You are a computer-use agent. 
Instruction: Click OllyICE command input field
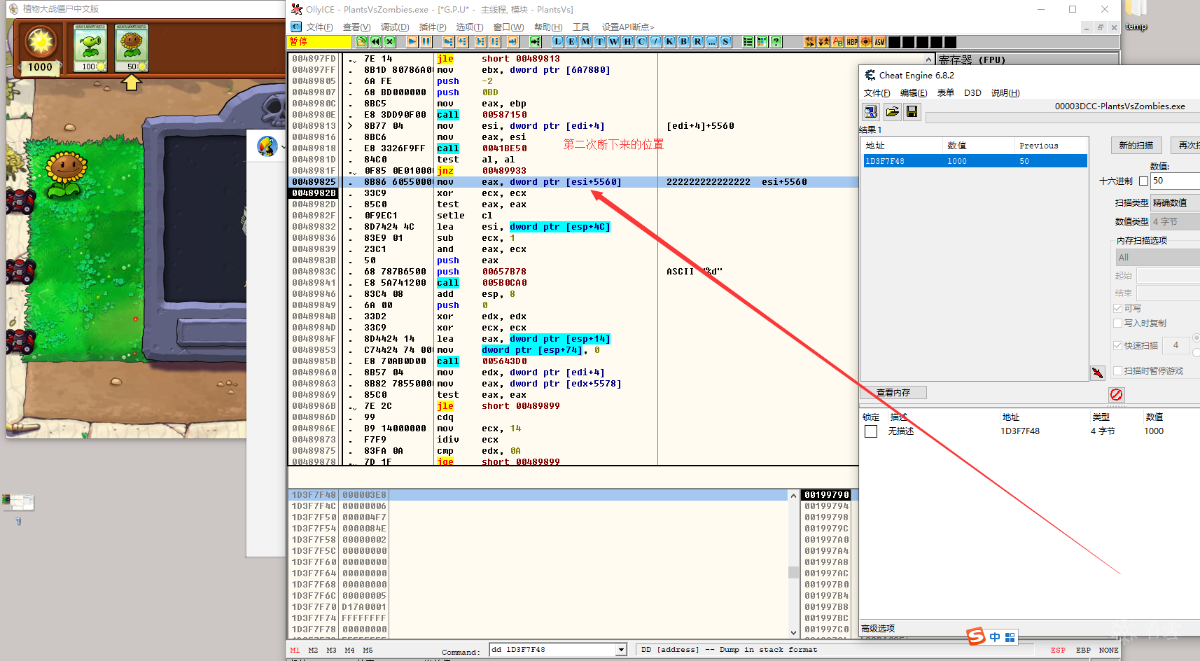(x=552, y=650)
